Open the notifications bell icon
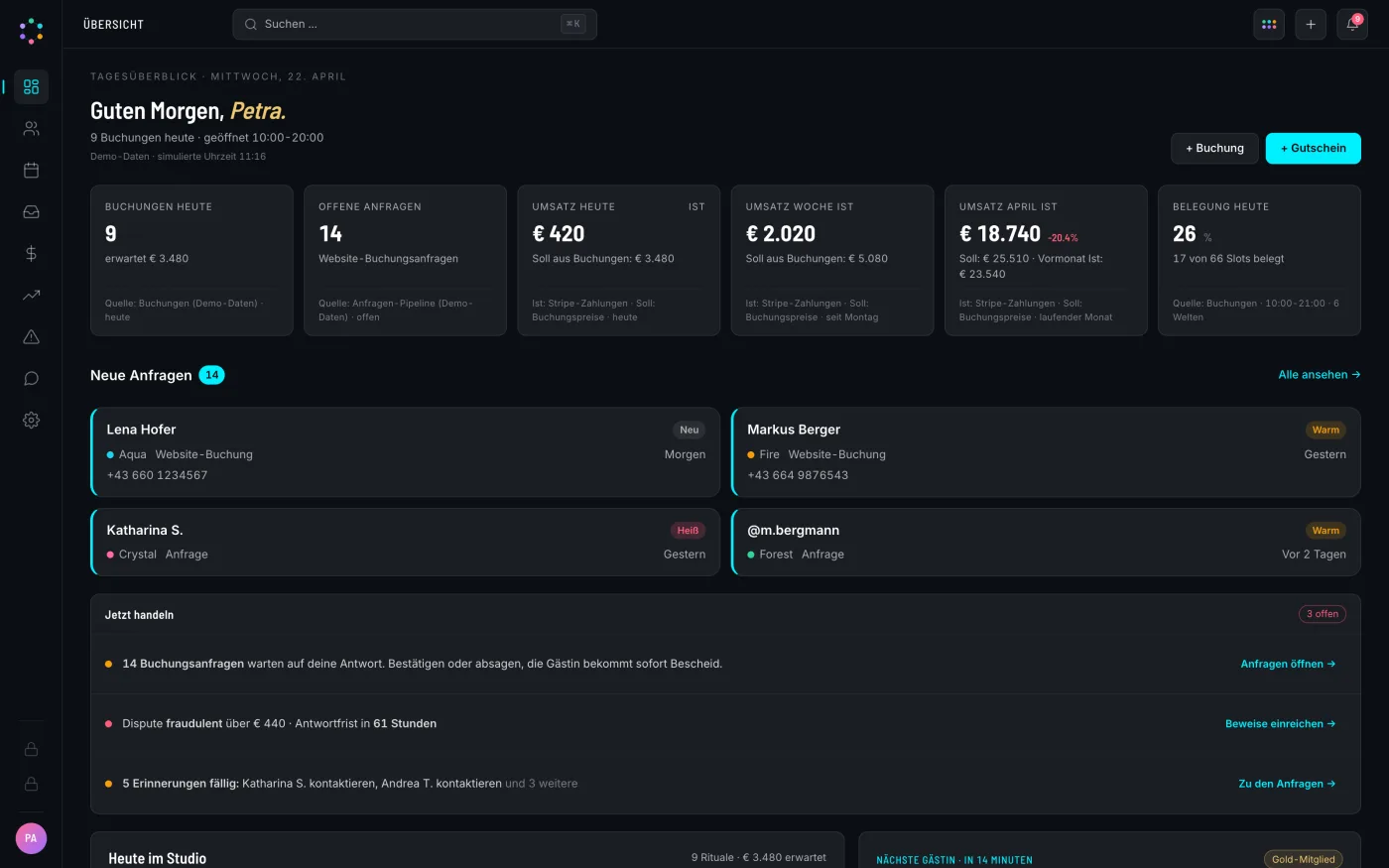The width and height of the screenshot is (1389, 868). click(1352, 25)
